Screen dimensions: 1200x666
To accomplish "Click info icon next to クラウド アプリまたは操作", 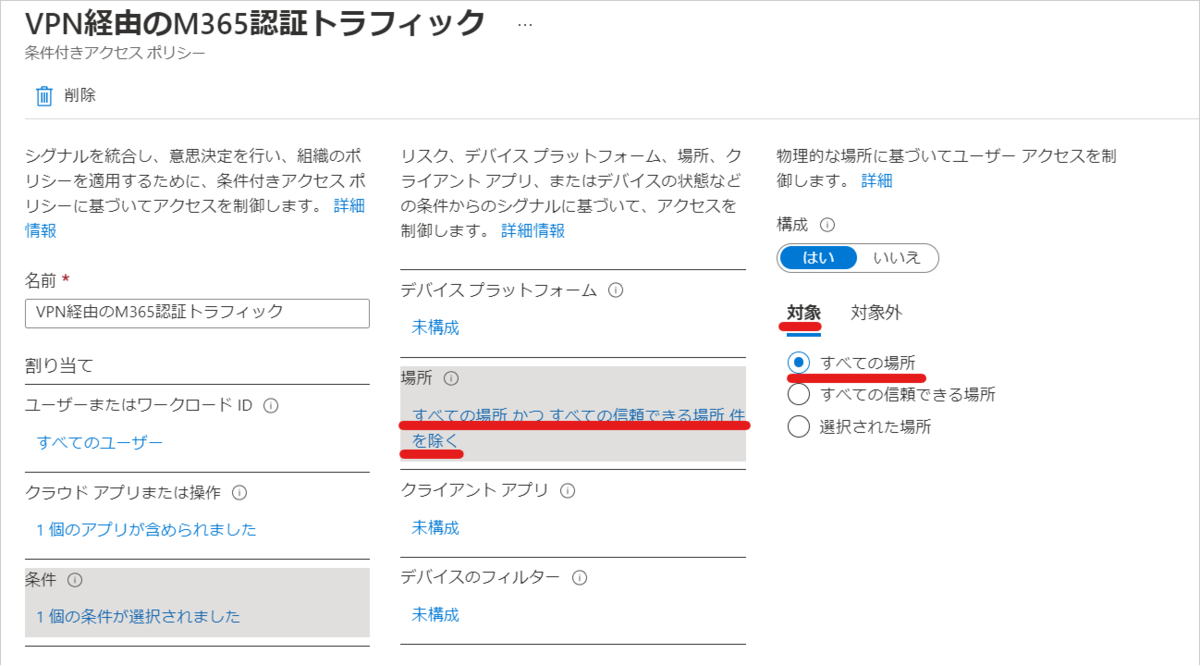I will 240,493.
